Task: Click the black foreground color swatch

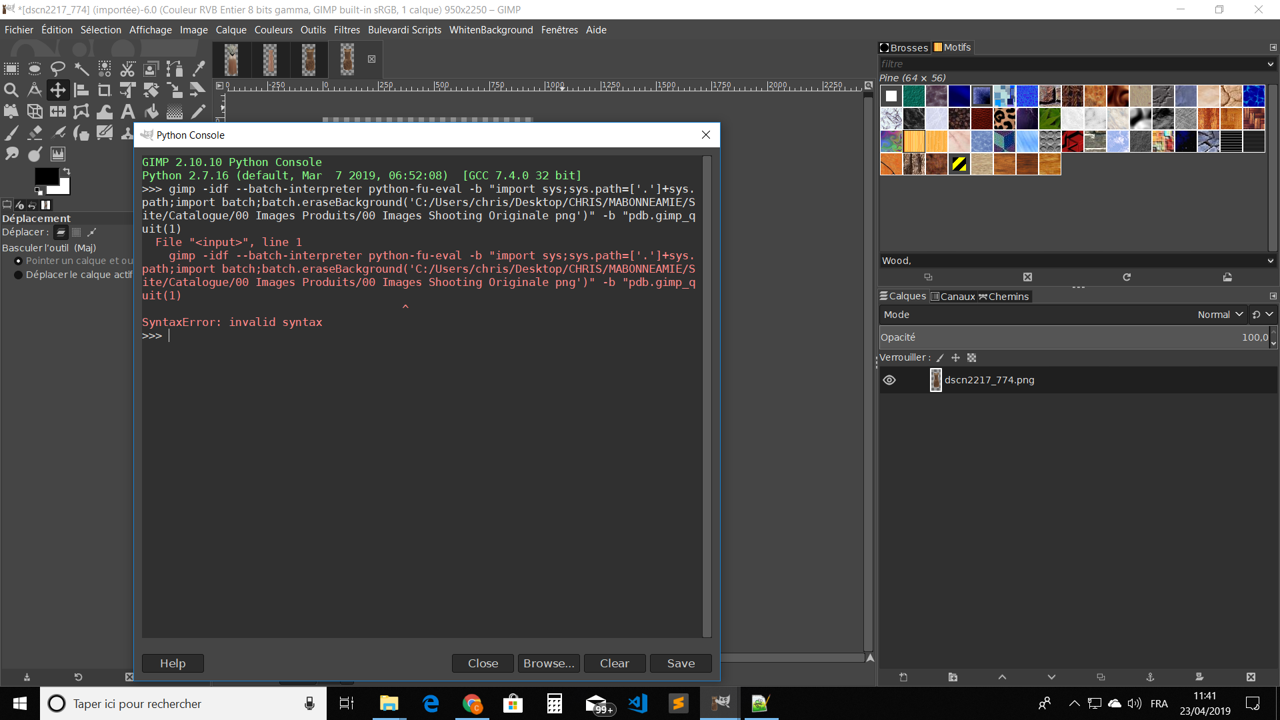Action: click(45, 178)
